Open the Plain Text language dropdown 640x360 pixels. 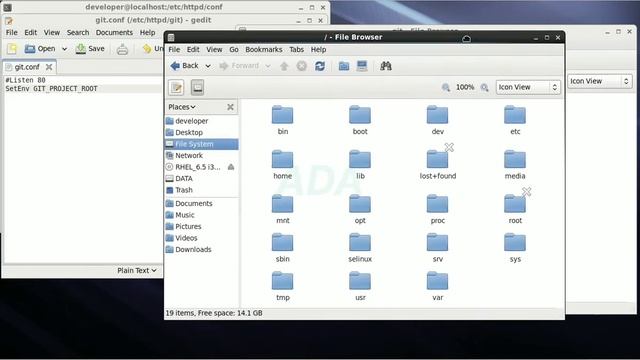coord(137,270)
